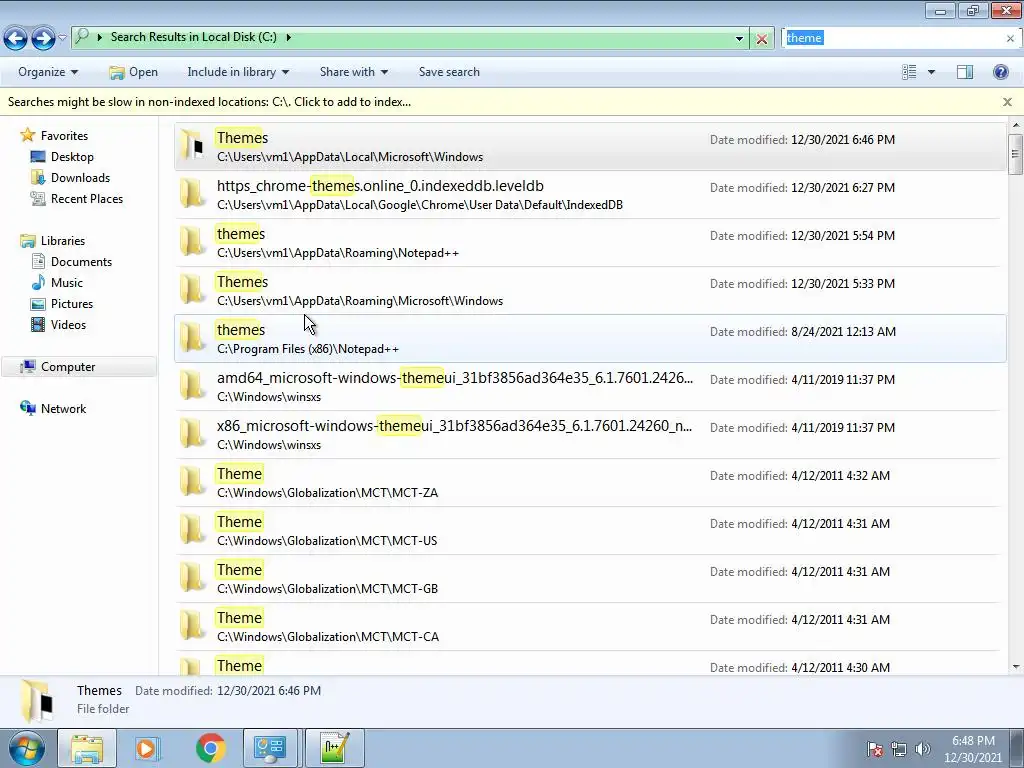Select the amd64_microsoft-windows-themeui folder
The width and height of the screenshot is (1024, 768).
(590, 387)
